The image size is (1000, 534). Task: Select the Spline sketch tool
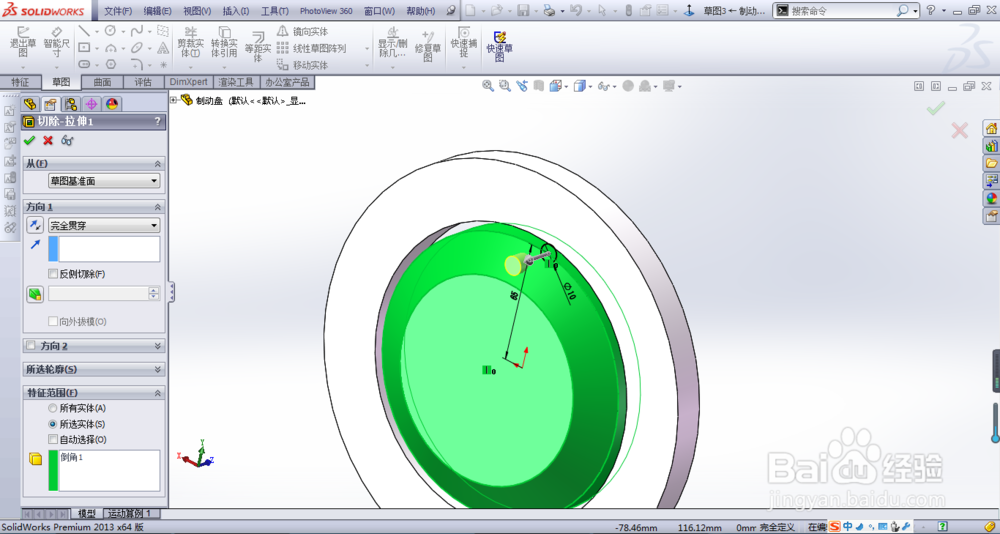(x=136, y=31)
